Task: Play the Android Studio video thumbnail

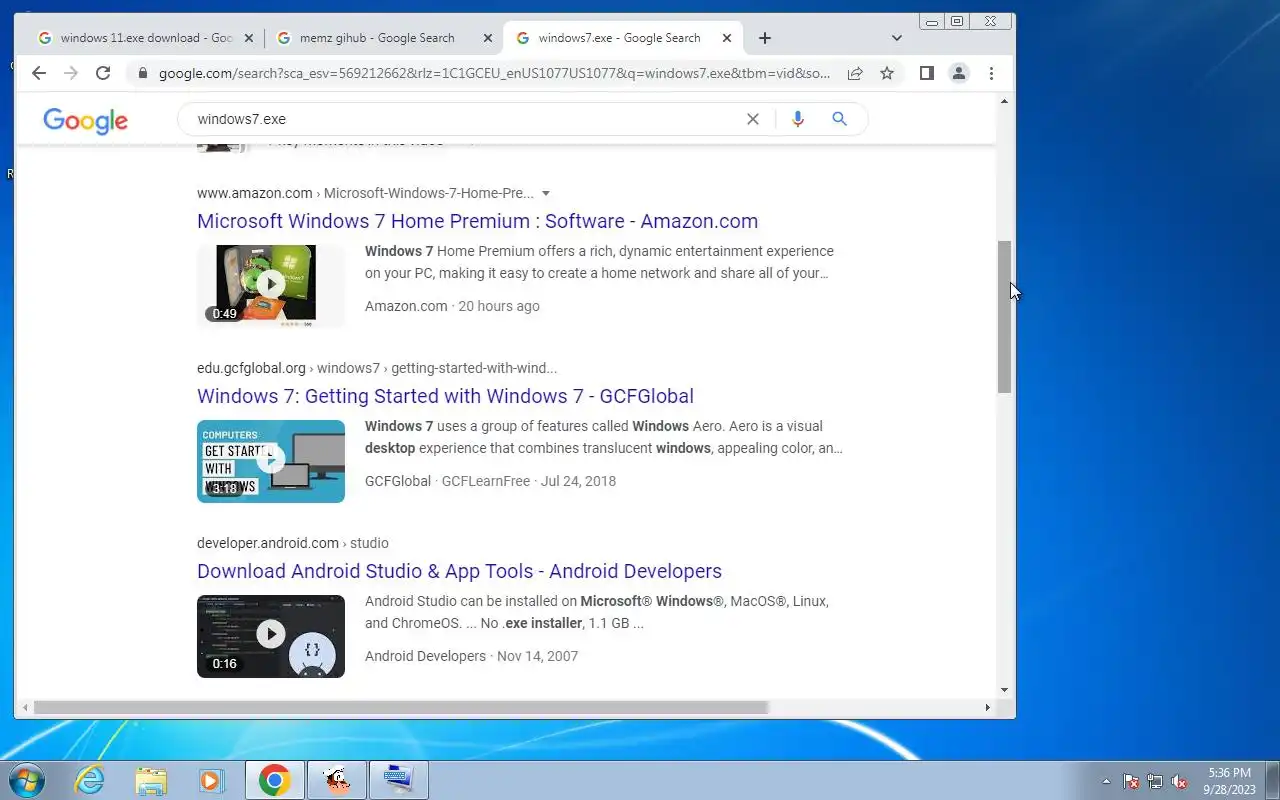Action: (271, 636)
